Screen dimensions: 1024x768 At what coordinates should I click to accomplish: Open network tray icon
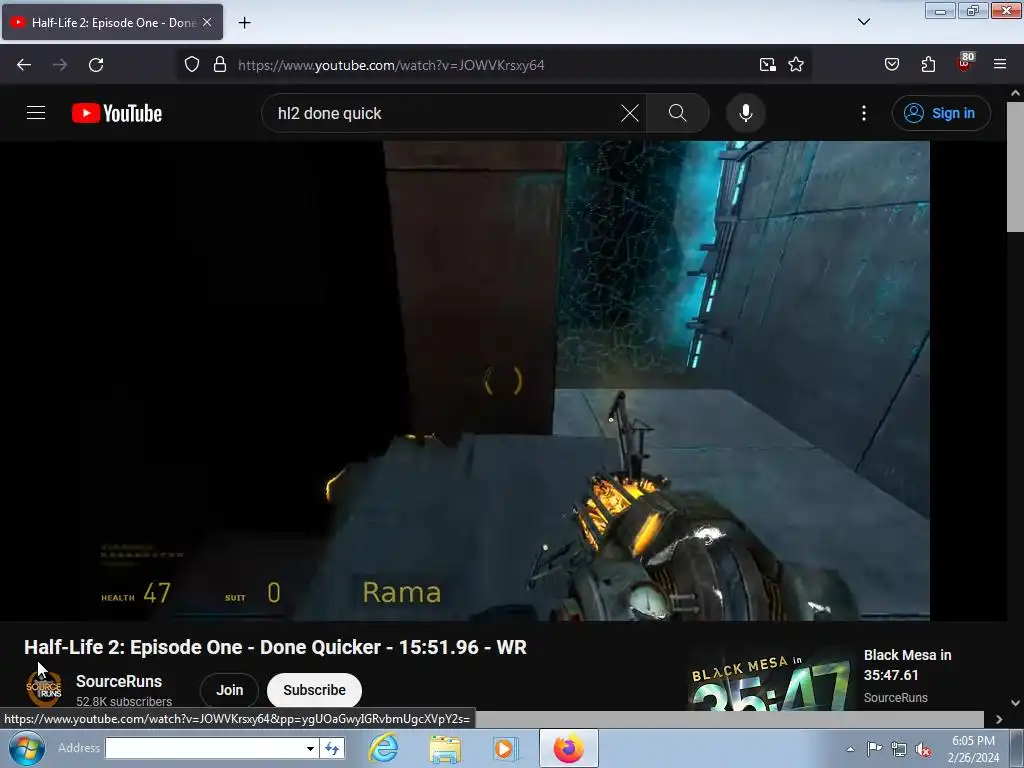coord(899,749)
